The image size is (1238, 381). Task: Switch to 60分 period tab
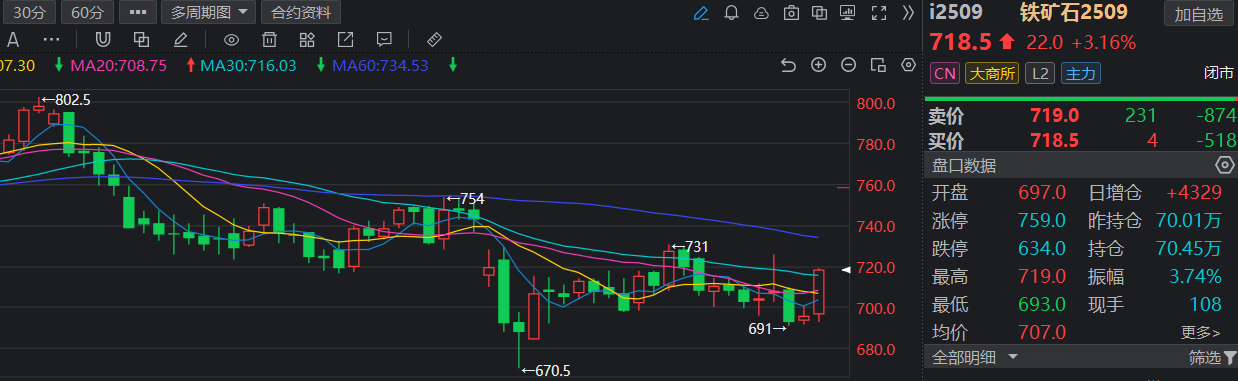[87, 13]
